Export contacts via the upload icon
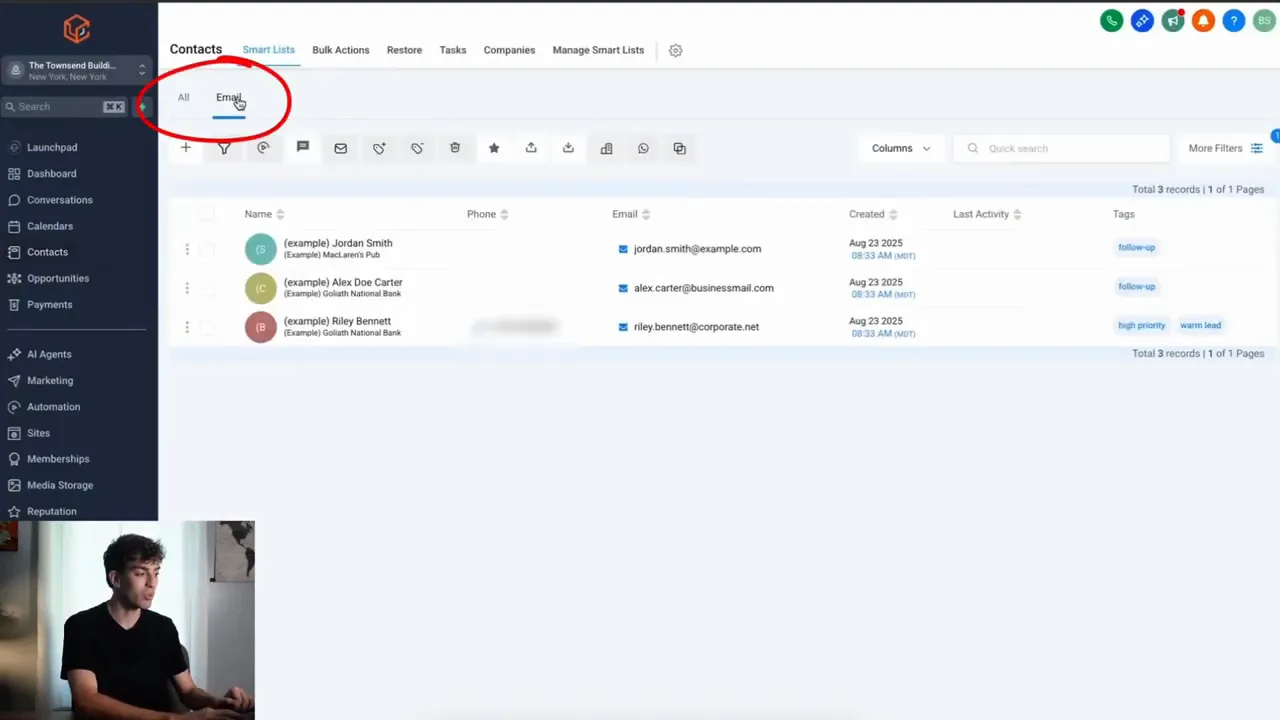 point(531,148)
